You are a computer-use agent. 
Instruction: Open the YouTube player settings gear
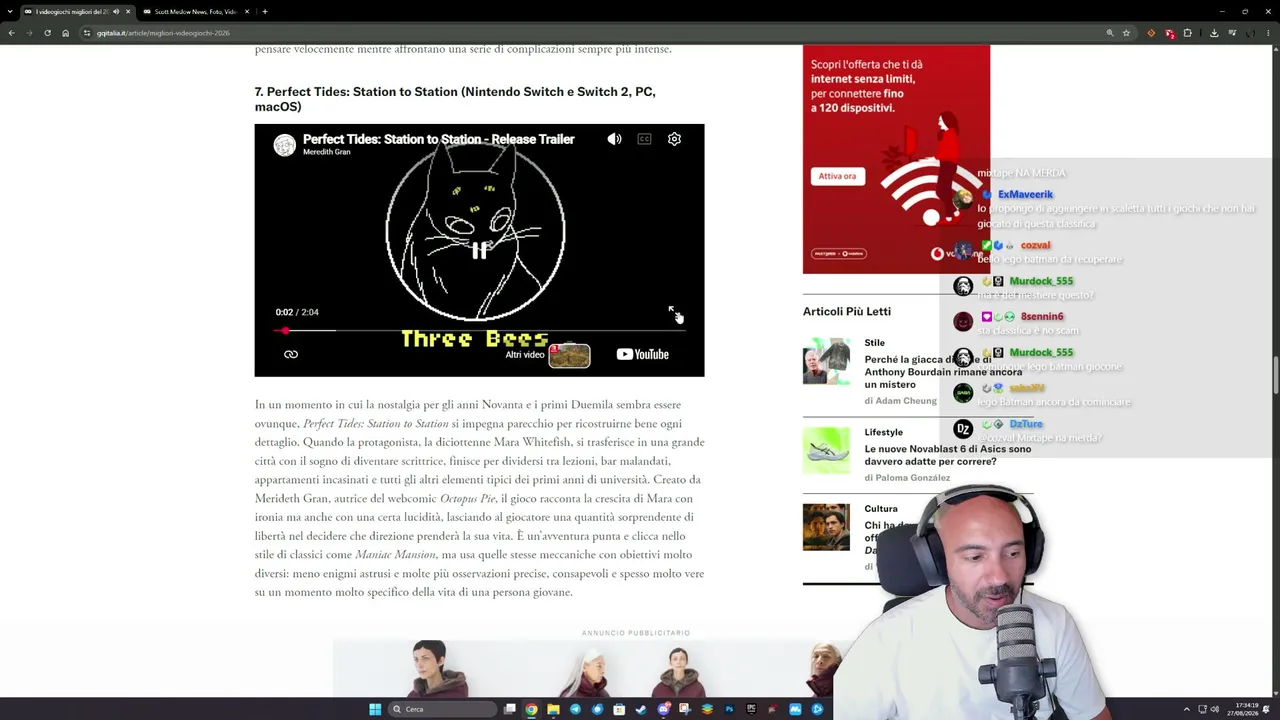(x=674, y=139)
